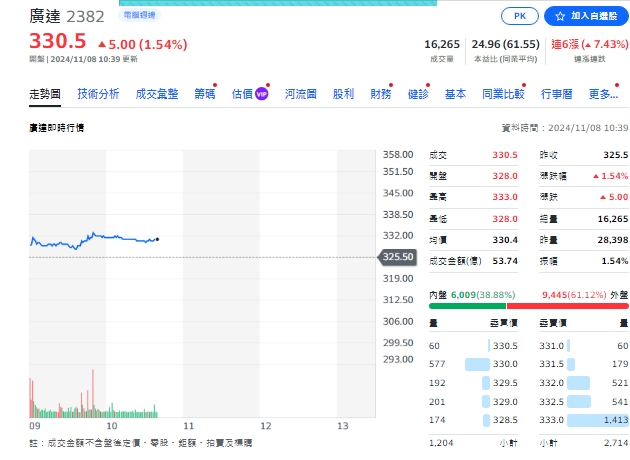The width and height of the screenshot is (630, 460).
Task: Click the 24.96 (61.55) P/E ratio value
Action: (505, 44)
